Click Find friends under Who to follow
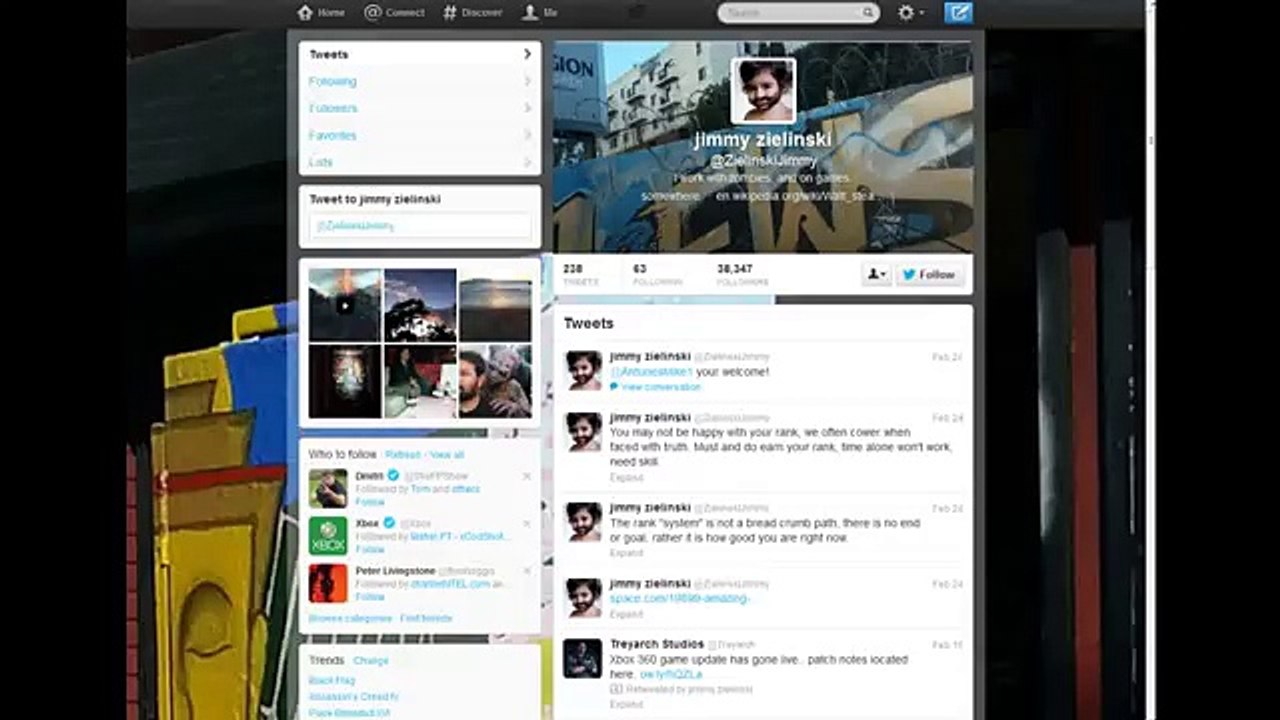The width and height of the screenshot is (1280, 720). [x=427, y=619]
